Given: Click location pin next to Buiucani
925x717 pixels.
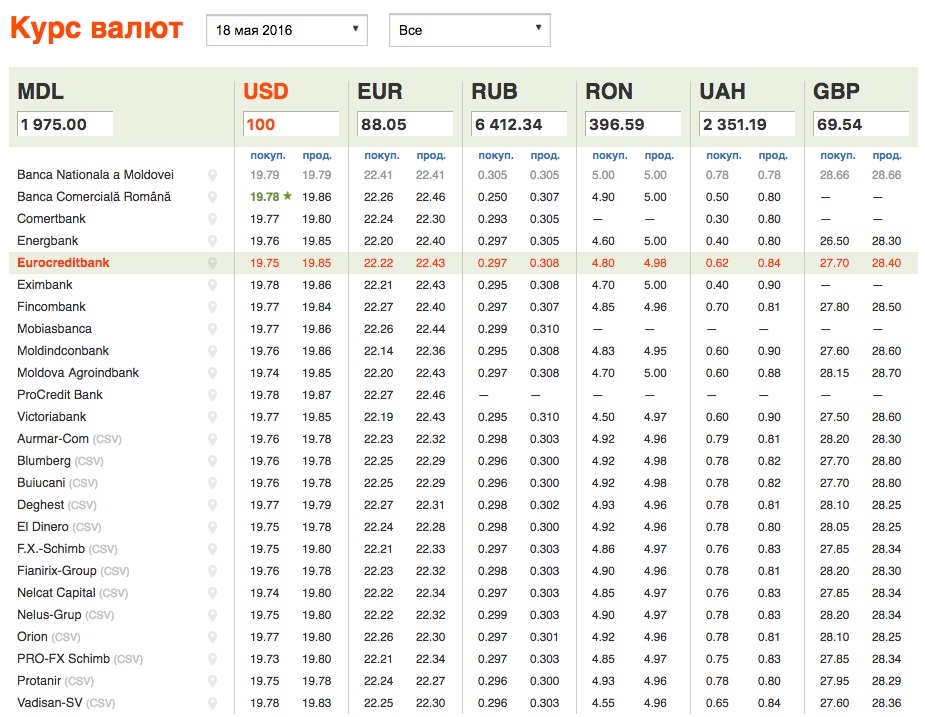Looking at the screenshot, I should pos(212,483).
